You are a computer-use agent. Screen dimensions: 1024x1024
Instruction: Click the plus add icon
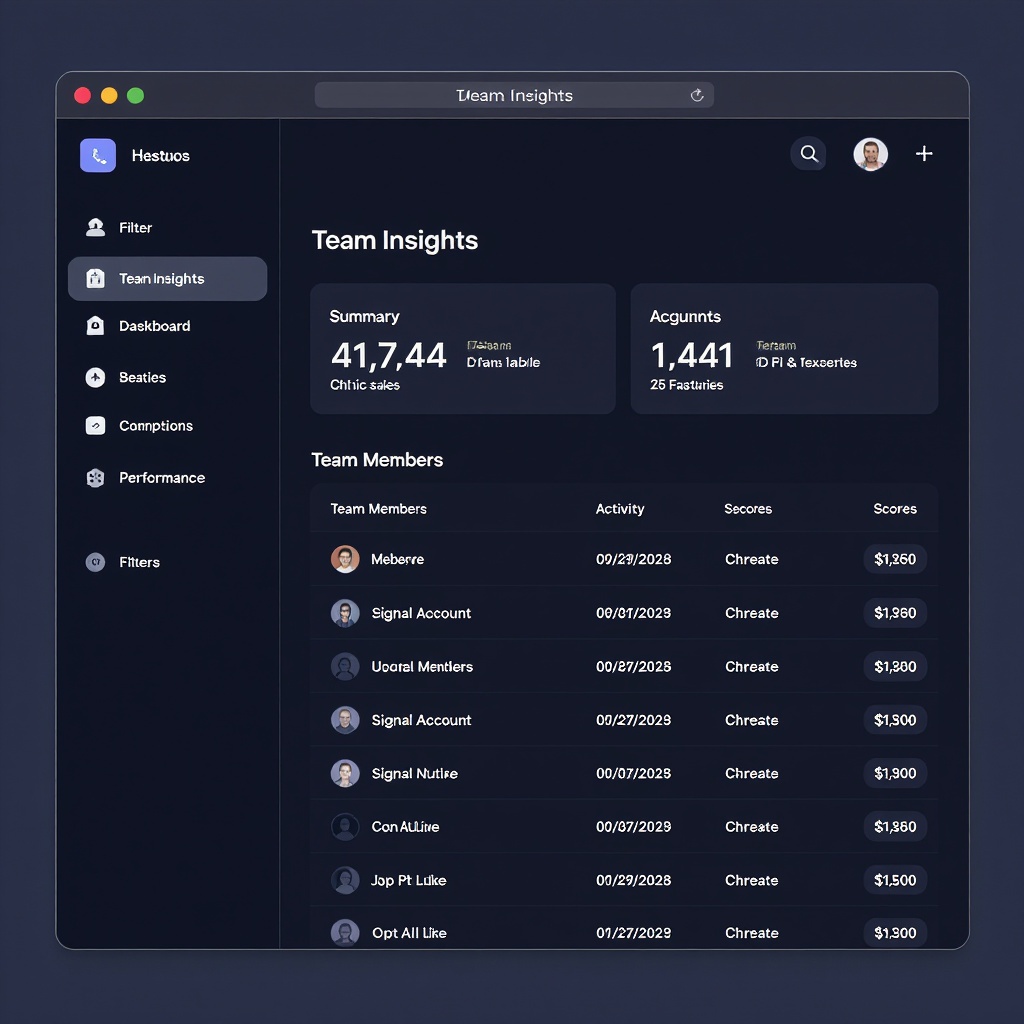(923, 153)
